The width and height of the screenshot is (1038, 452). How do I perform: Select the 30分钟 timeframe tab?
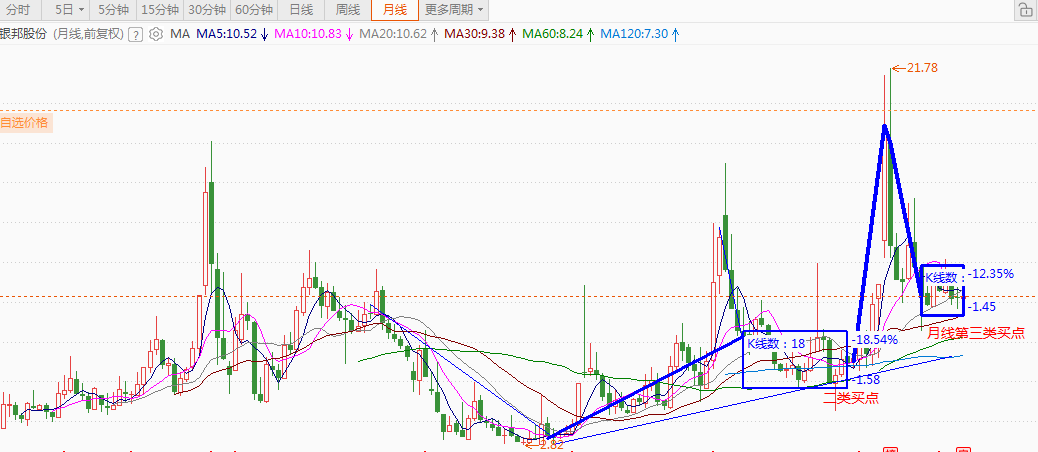click(x=207, y=10)
